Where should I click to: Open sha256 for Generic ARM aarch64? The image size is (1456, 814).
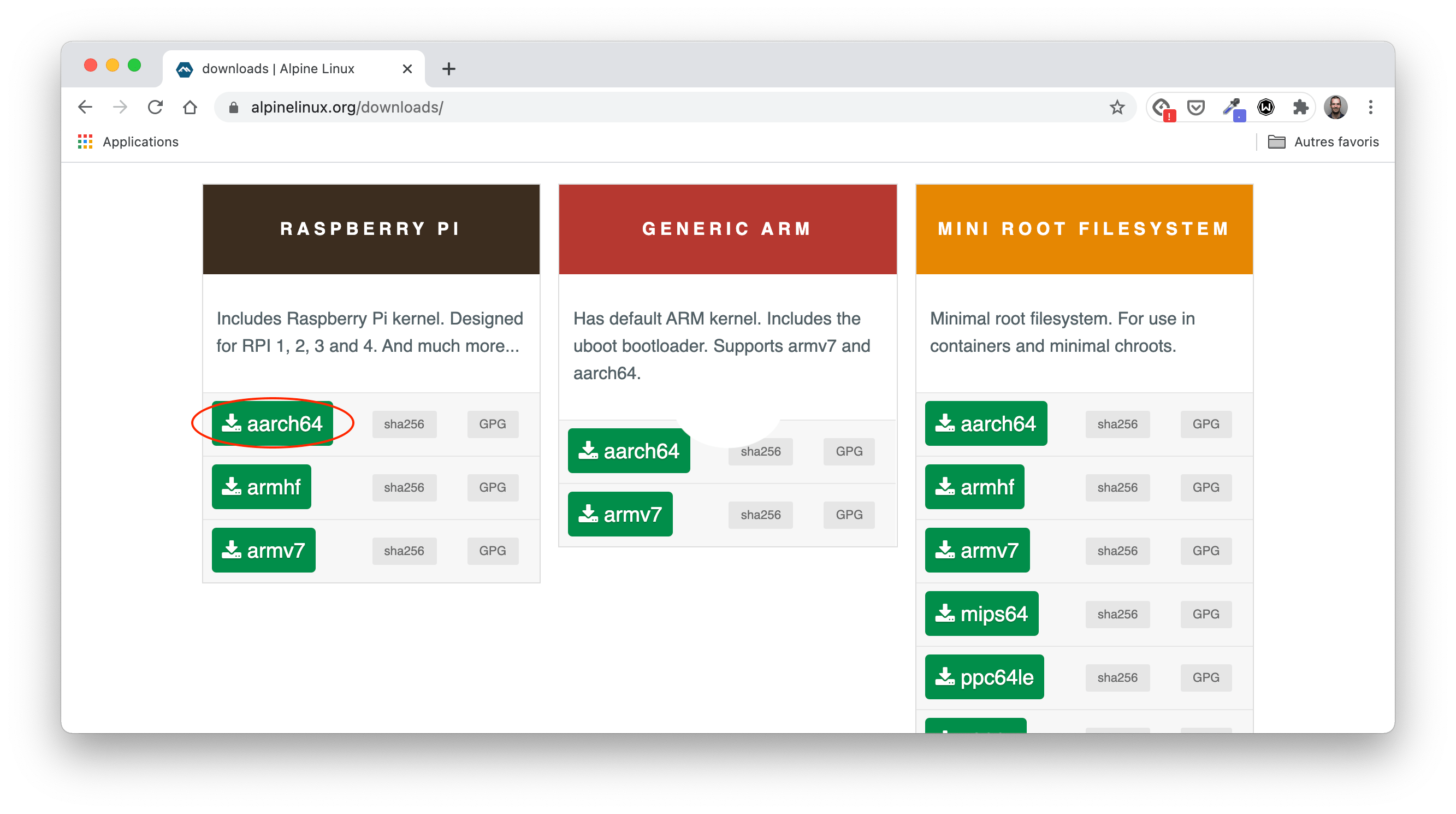761,451
